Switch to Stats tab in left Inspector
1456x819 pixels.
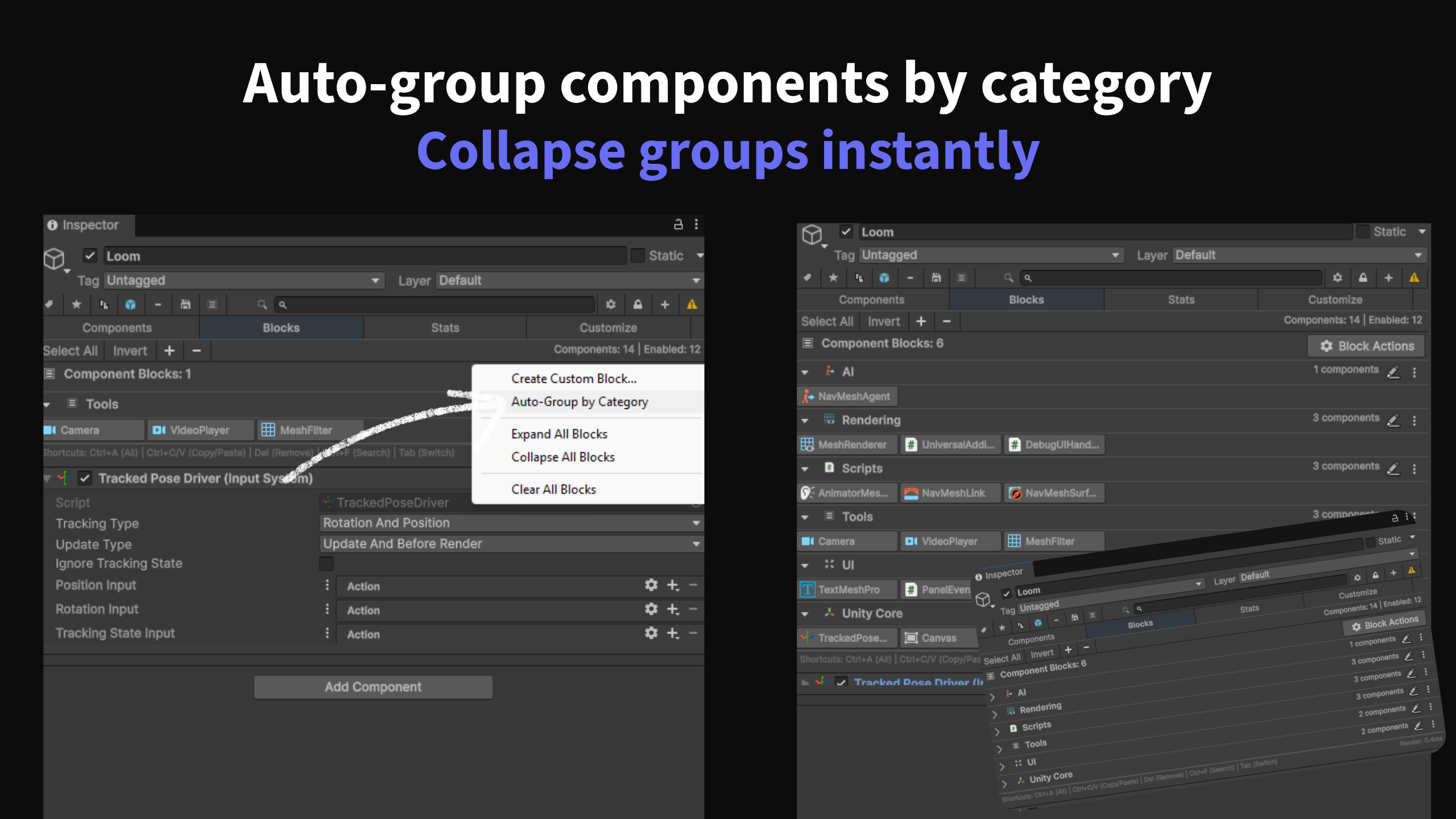click(x=445, y=328)
